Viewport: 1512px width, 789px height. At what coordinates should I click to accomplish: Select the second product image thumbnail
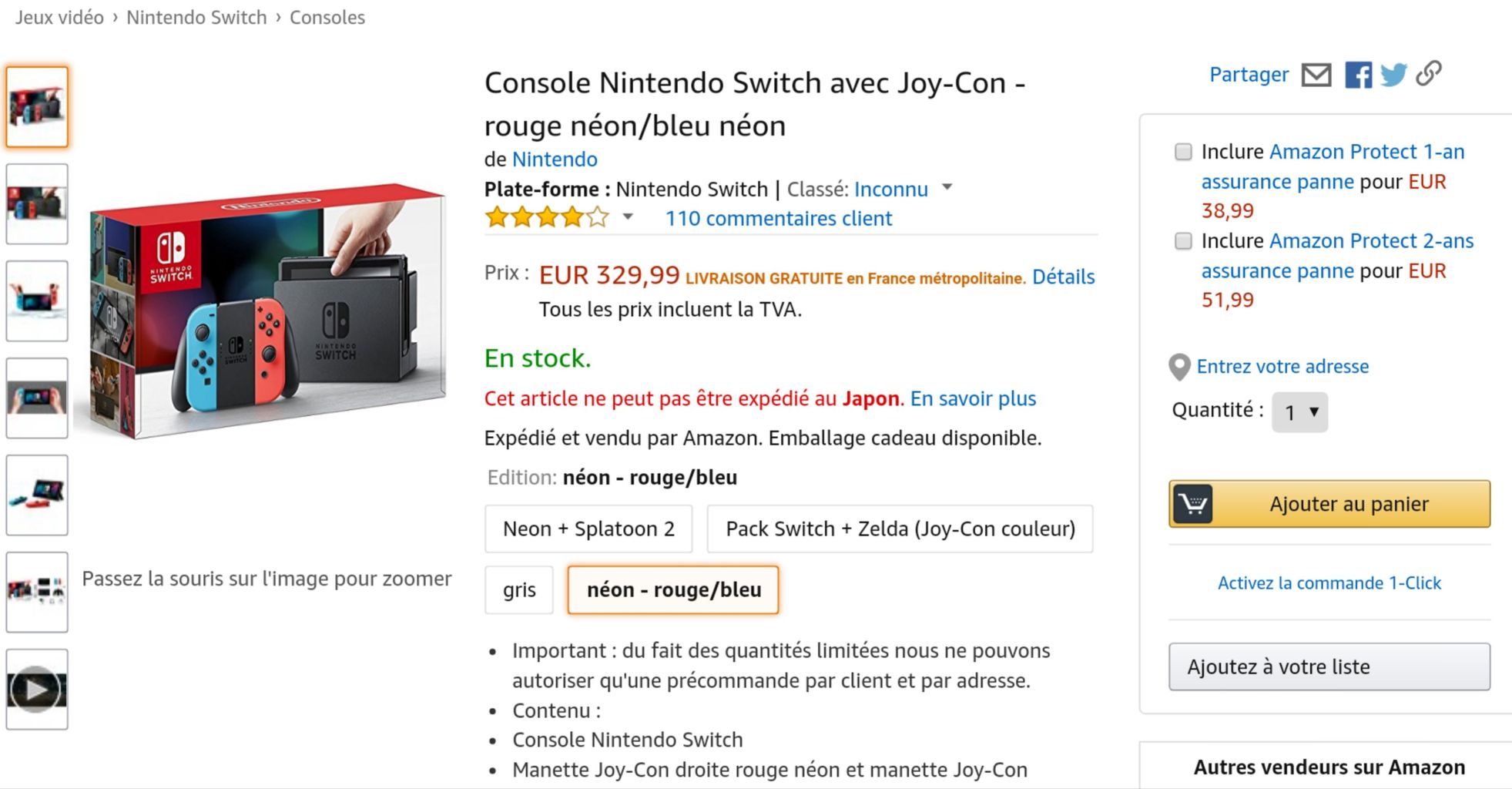click(37, 204)
